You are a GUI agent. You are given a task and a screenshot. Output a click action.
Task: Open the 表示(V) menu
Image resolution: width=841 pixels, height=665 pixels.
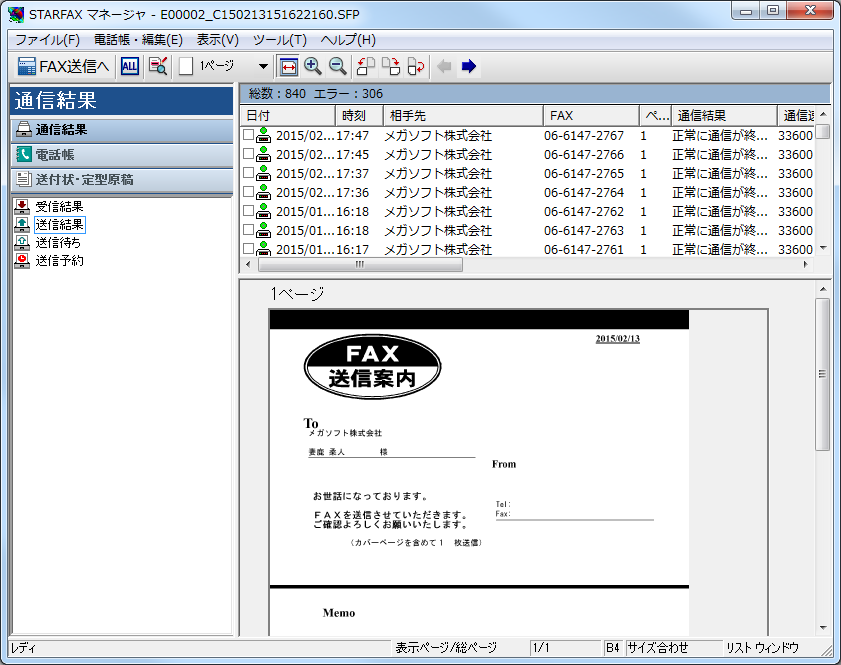pyautogui.click(x=217, y=40)
